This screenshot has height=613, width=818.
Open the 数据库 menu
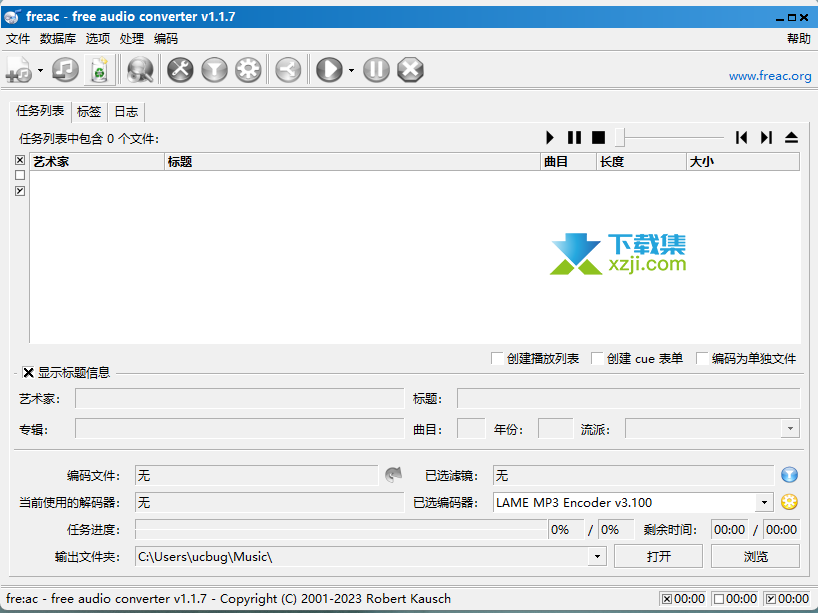coord(58,39)
